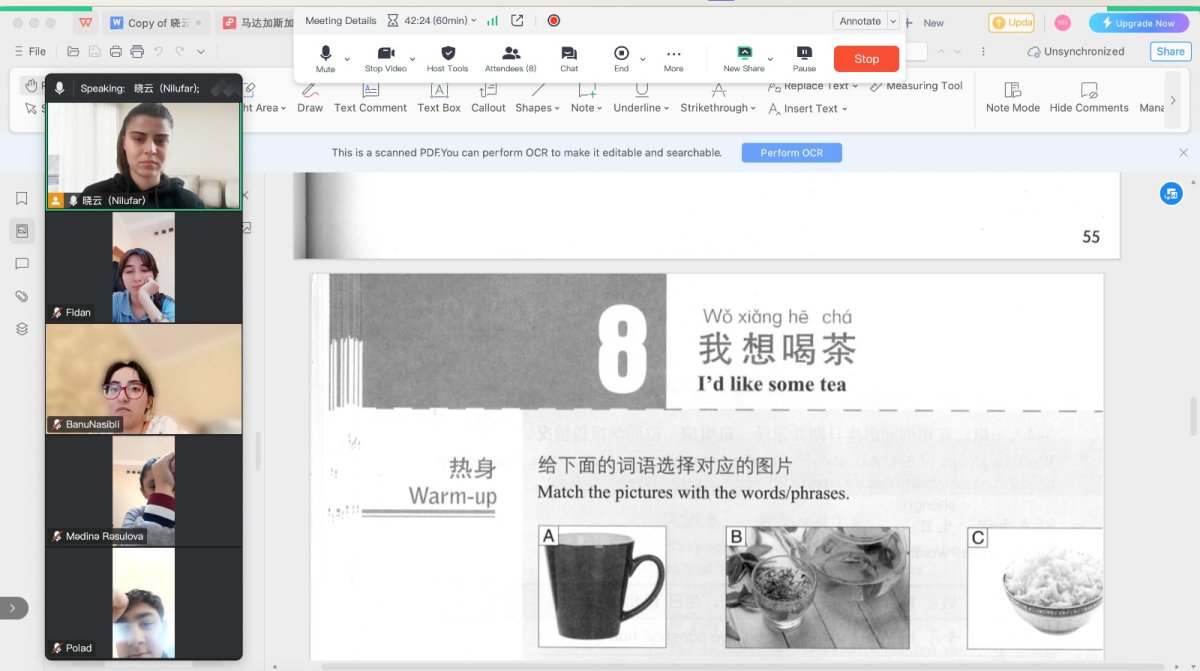Open Host Tools shield icon
The height and width of the screenshot is (671, 1200).
tap(448, 53)
